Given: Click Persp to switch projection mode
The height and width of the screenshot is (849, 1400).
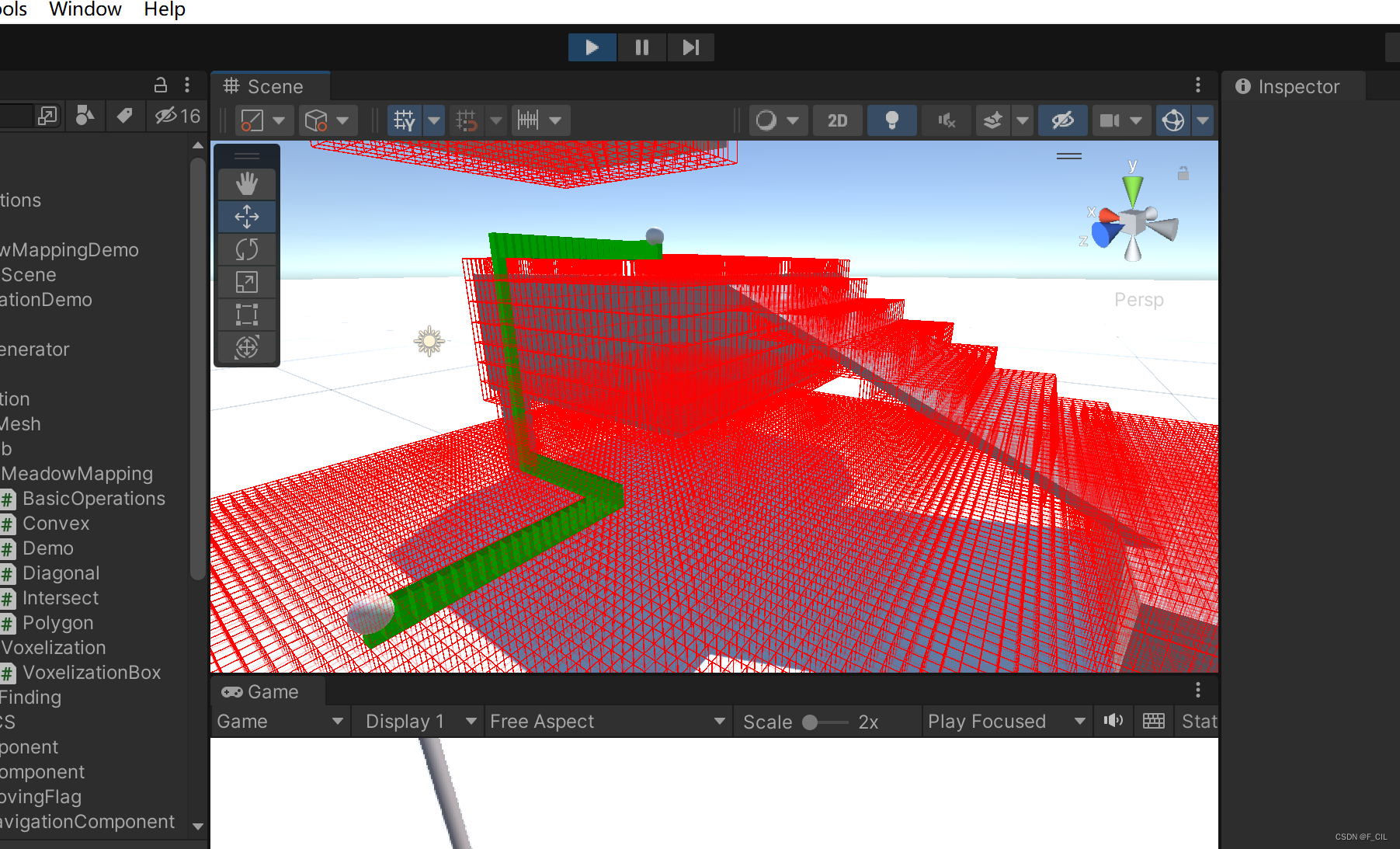Looking at the screenshot, I should point(1138,299).
